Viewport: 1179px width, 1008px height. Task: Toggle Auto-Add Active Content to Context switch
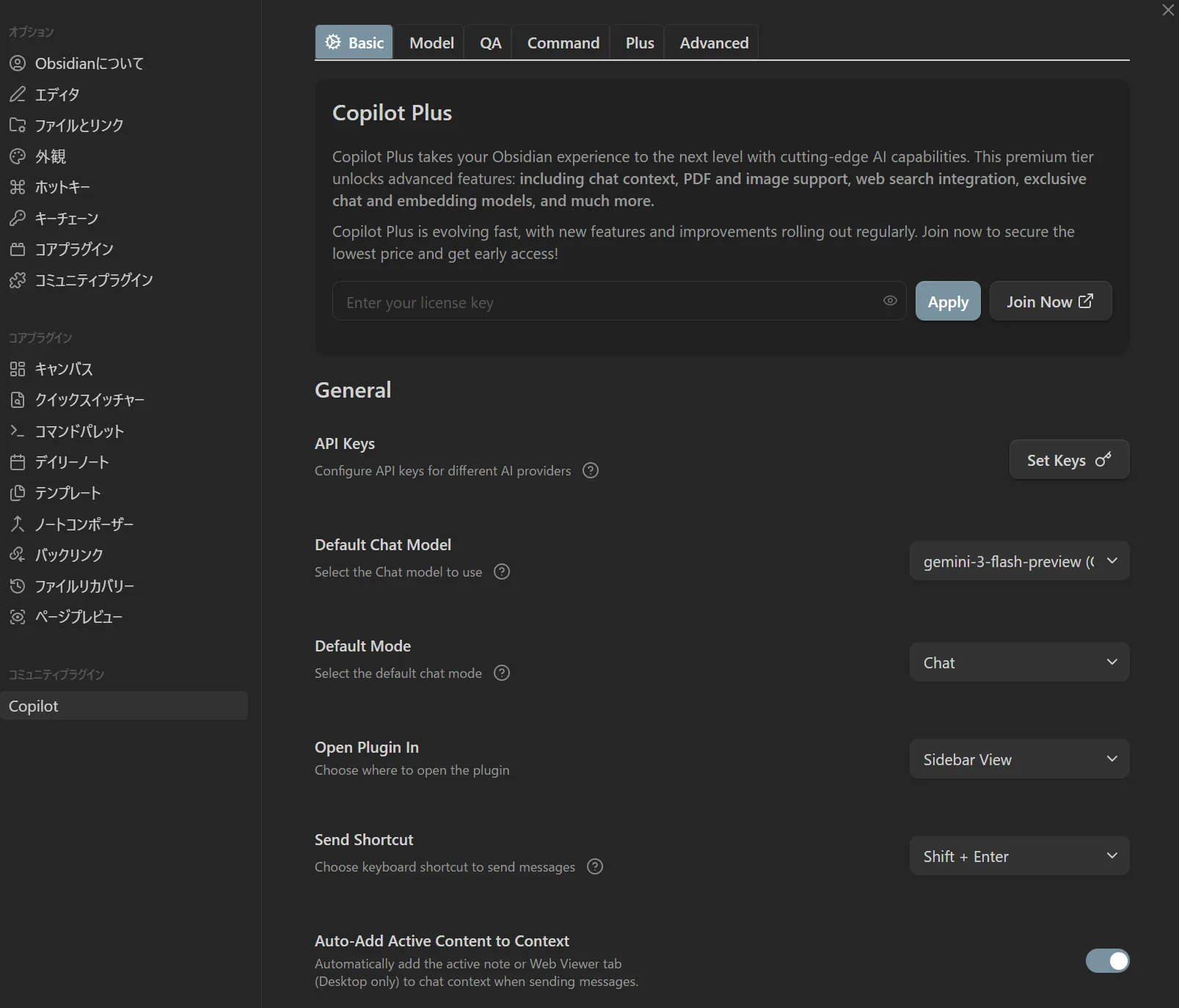coord(1107,960)
